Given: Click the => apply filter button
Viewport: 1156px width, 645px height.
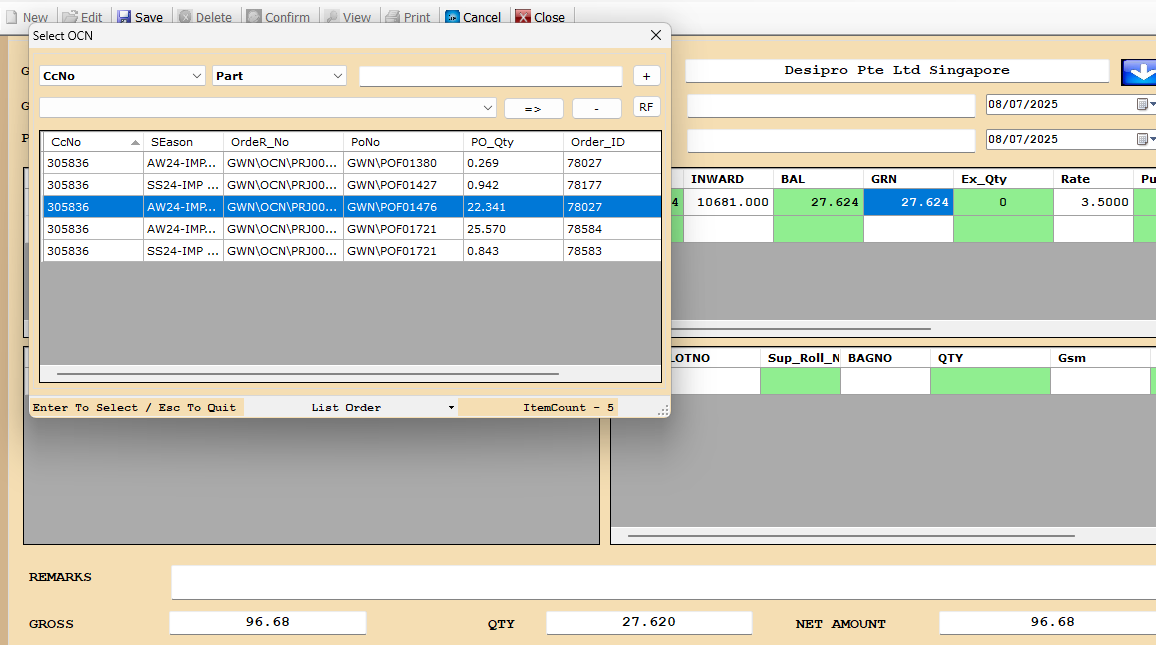Looking at the screenshot, I should coord(533,108).
